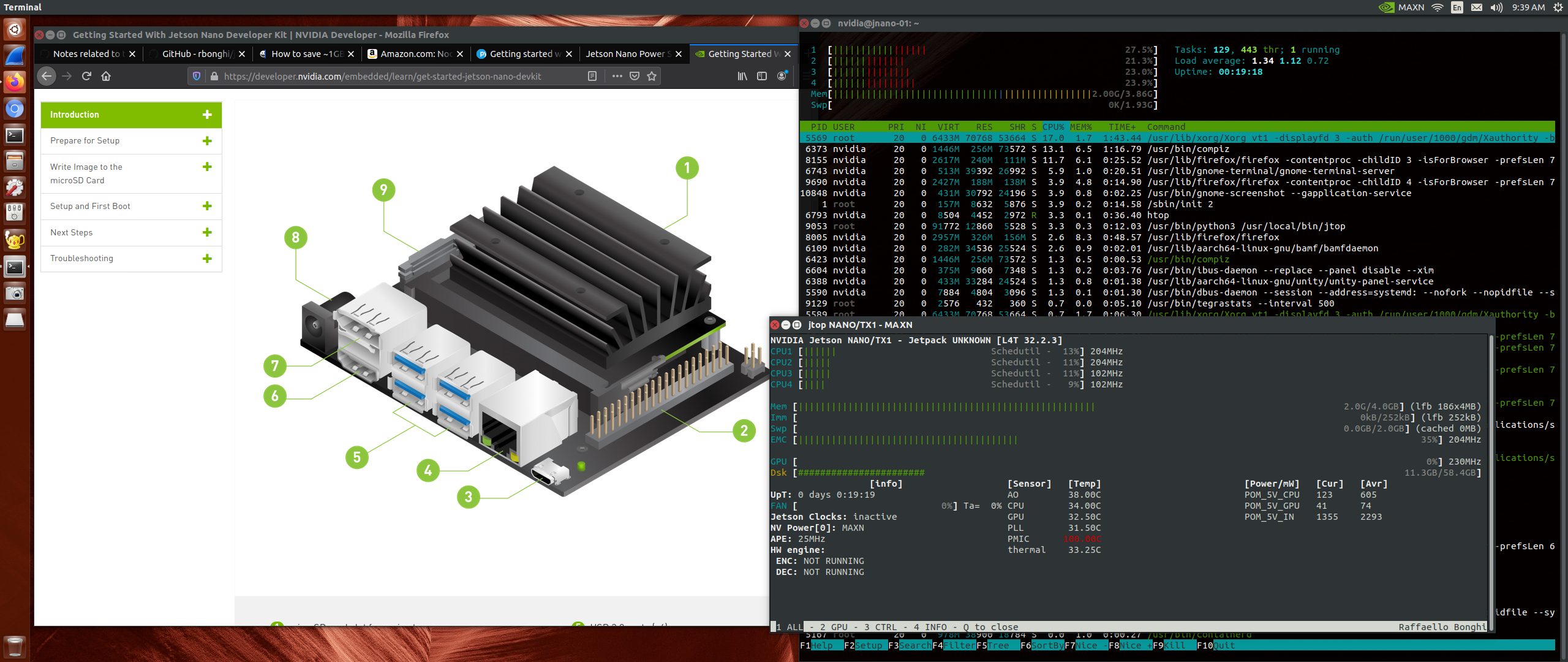Open the volume indicator in top panel
Viewport: 1568px width, 662px height.
1496,7
